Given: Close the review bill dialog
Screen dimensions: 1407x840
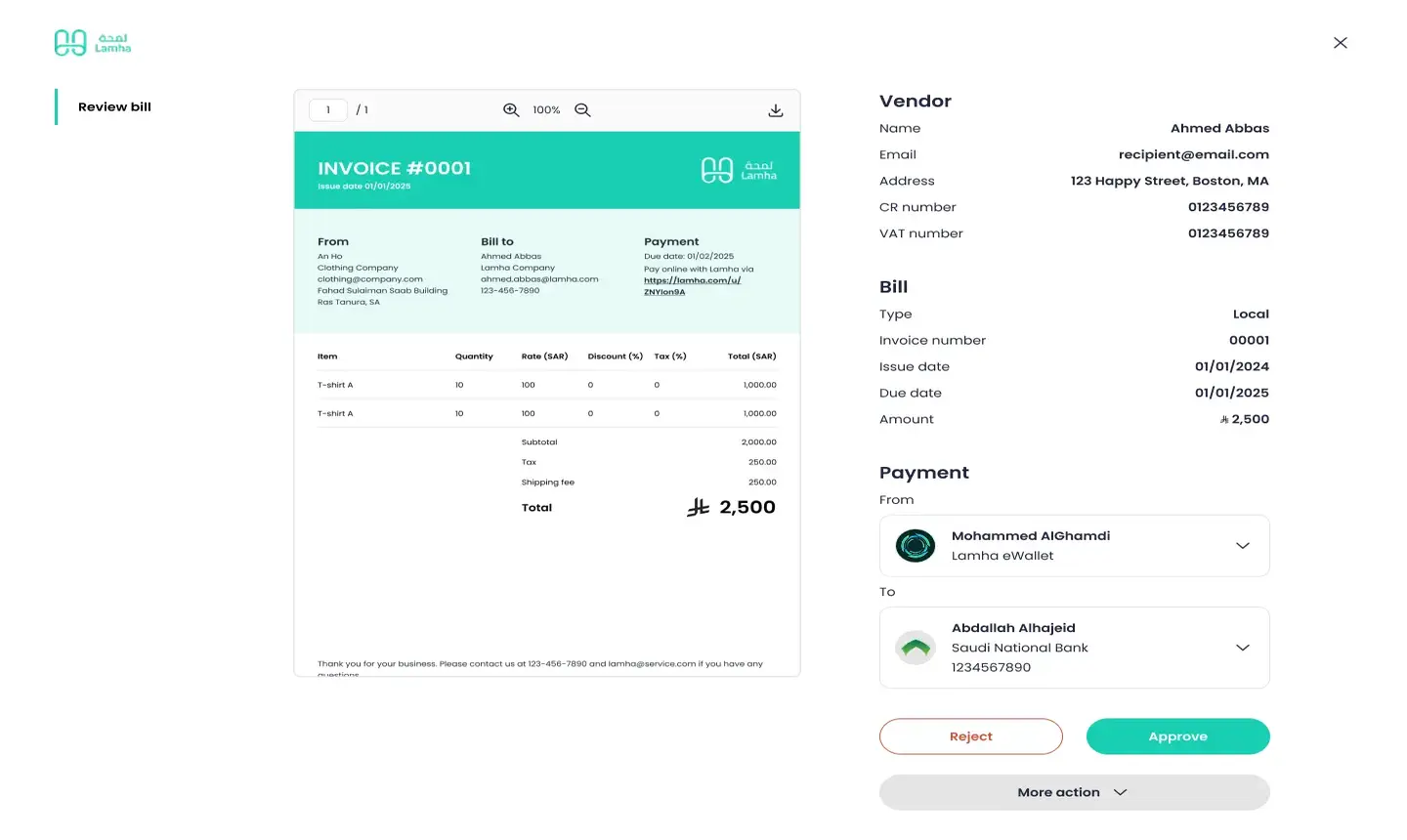Looking at the screenshot, I should point(1341,43).
